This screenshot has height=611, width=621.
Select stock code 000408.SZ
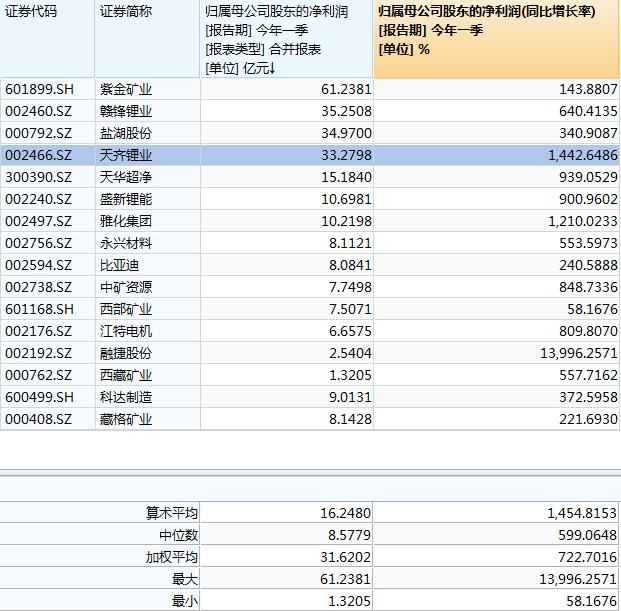click(x=38, y=419)
